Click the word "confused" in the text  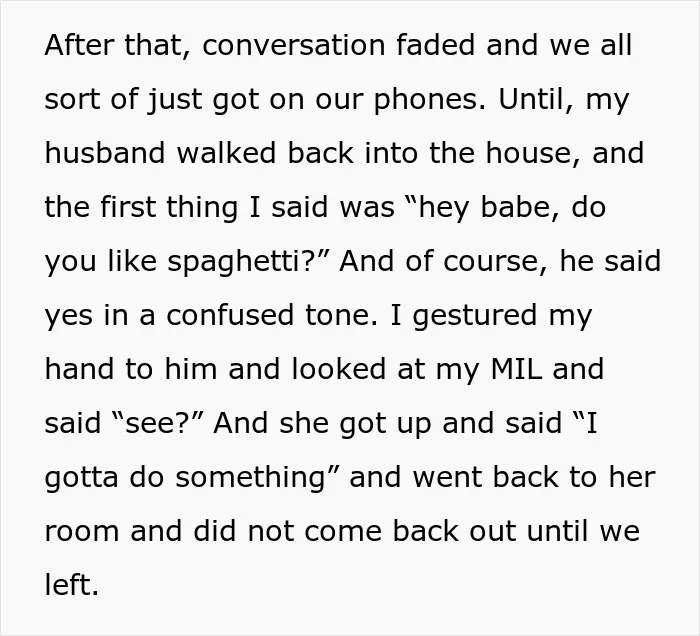pos(230,315)
